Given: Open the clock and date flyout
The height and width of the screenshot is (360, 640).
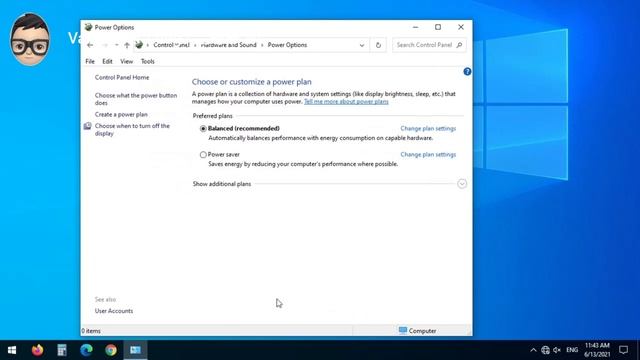Looking at the screenshot, I should pyautogui.click(x=597, y=350).
